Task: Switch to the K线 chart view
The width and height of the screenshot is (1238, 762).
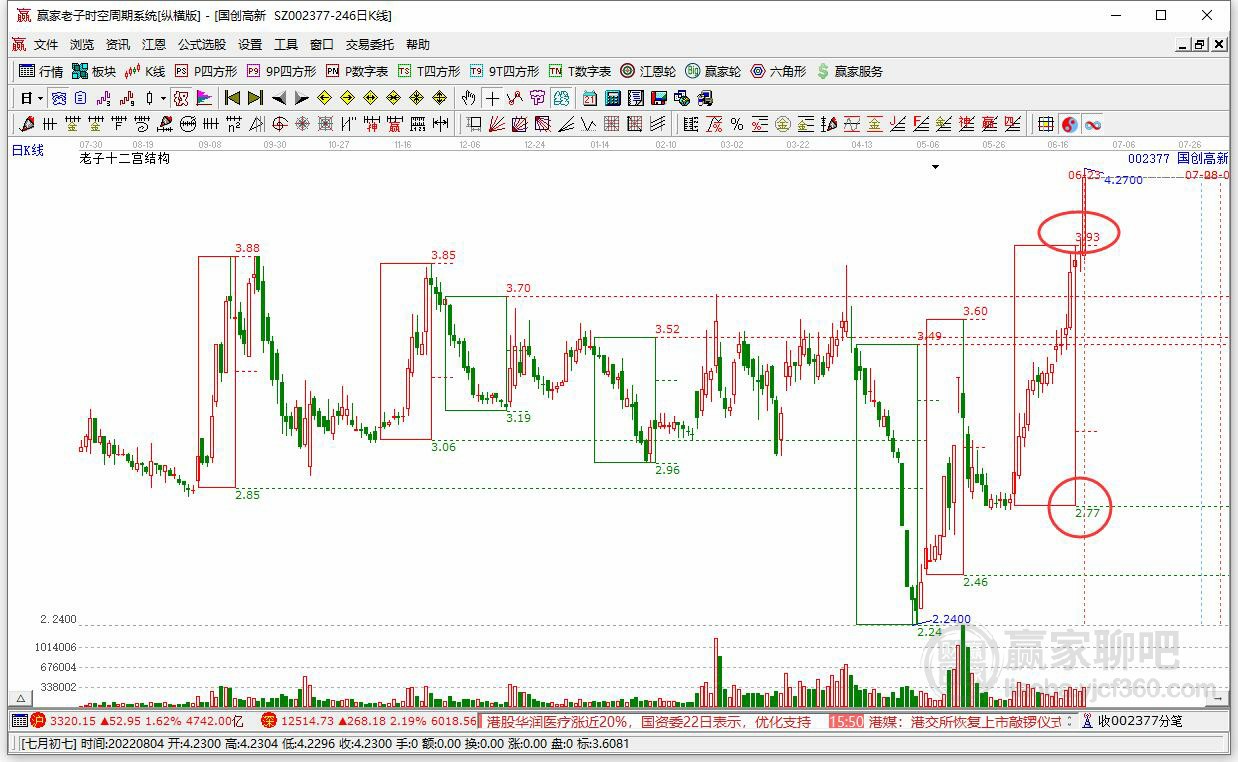Action: tap(145, 71)
